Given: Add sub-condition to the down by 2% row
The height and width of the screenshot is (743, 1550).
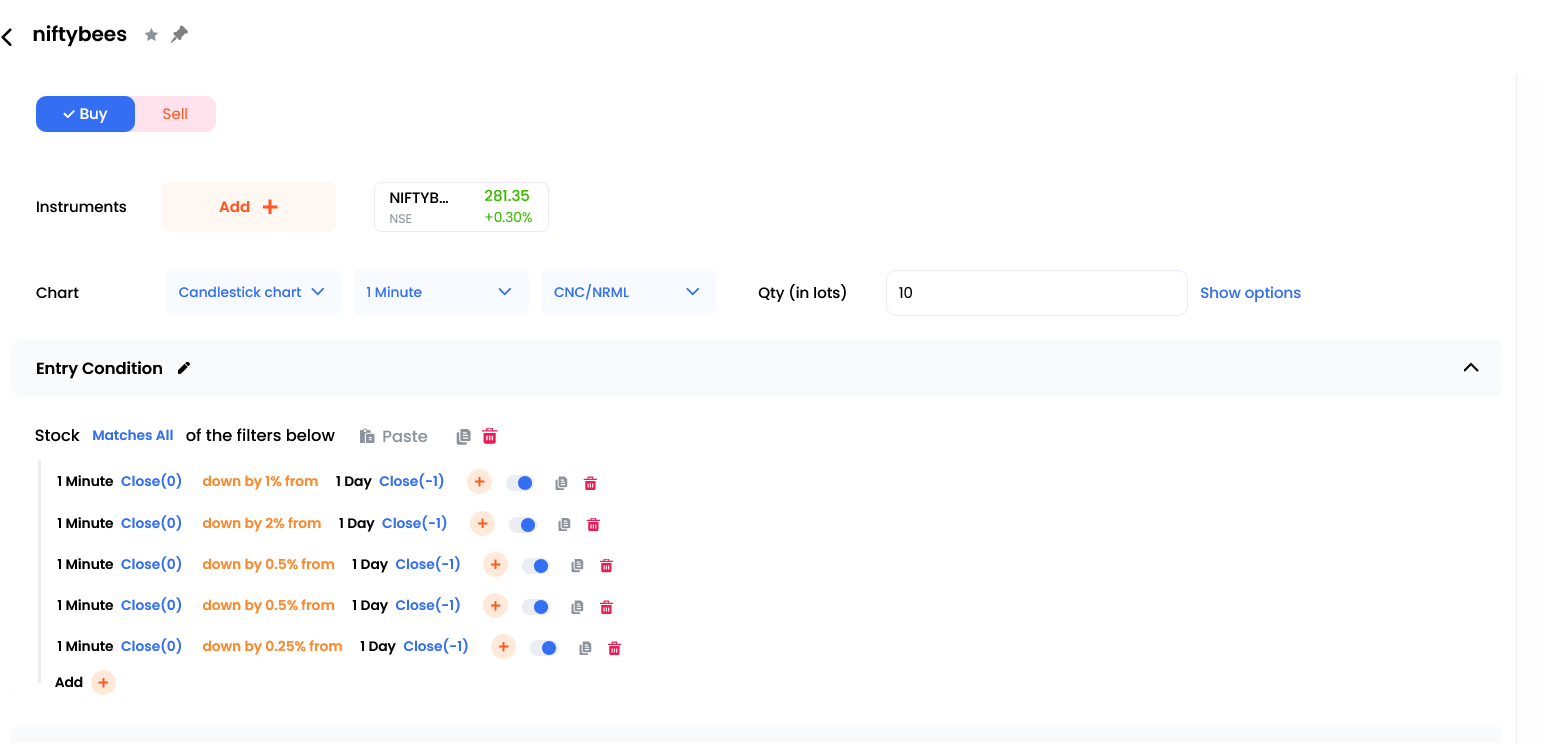Looking at the screenshot, I should [482, 523].
